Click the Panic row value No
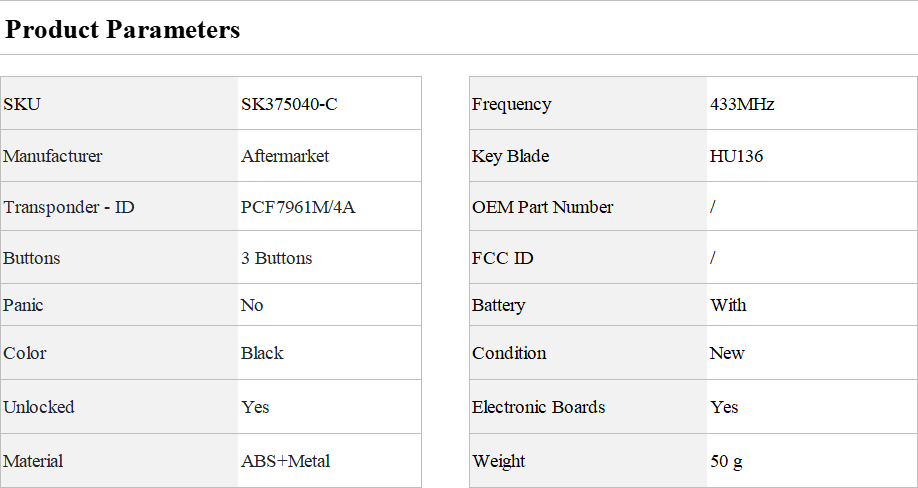The image size is (918, 488). 252,305
